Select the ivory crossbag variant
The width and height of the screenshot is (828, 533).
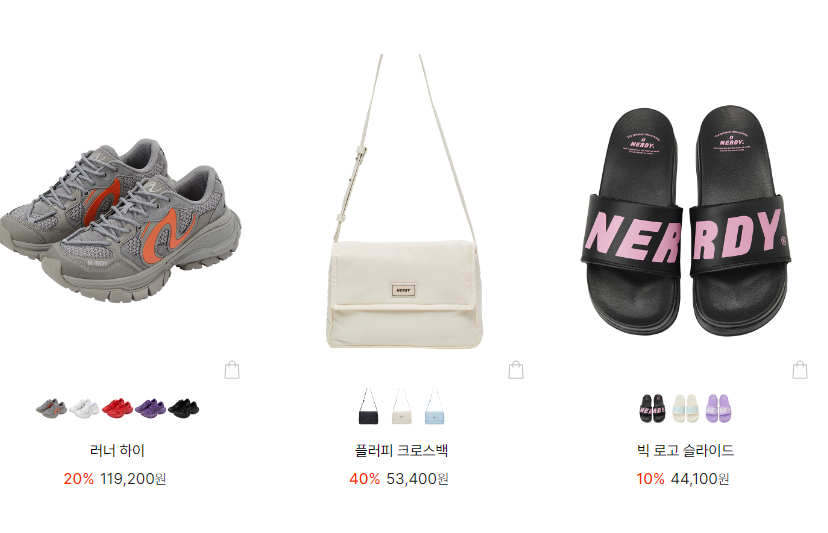[401, 406]
